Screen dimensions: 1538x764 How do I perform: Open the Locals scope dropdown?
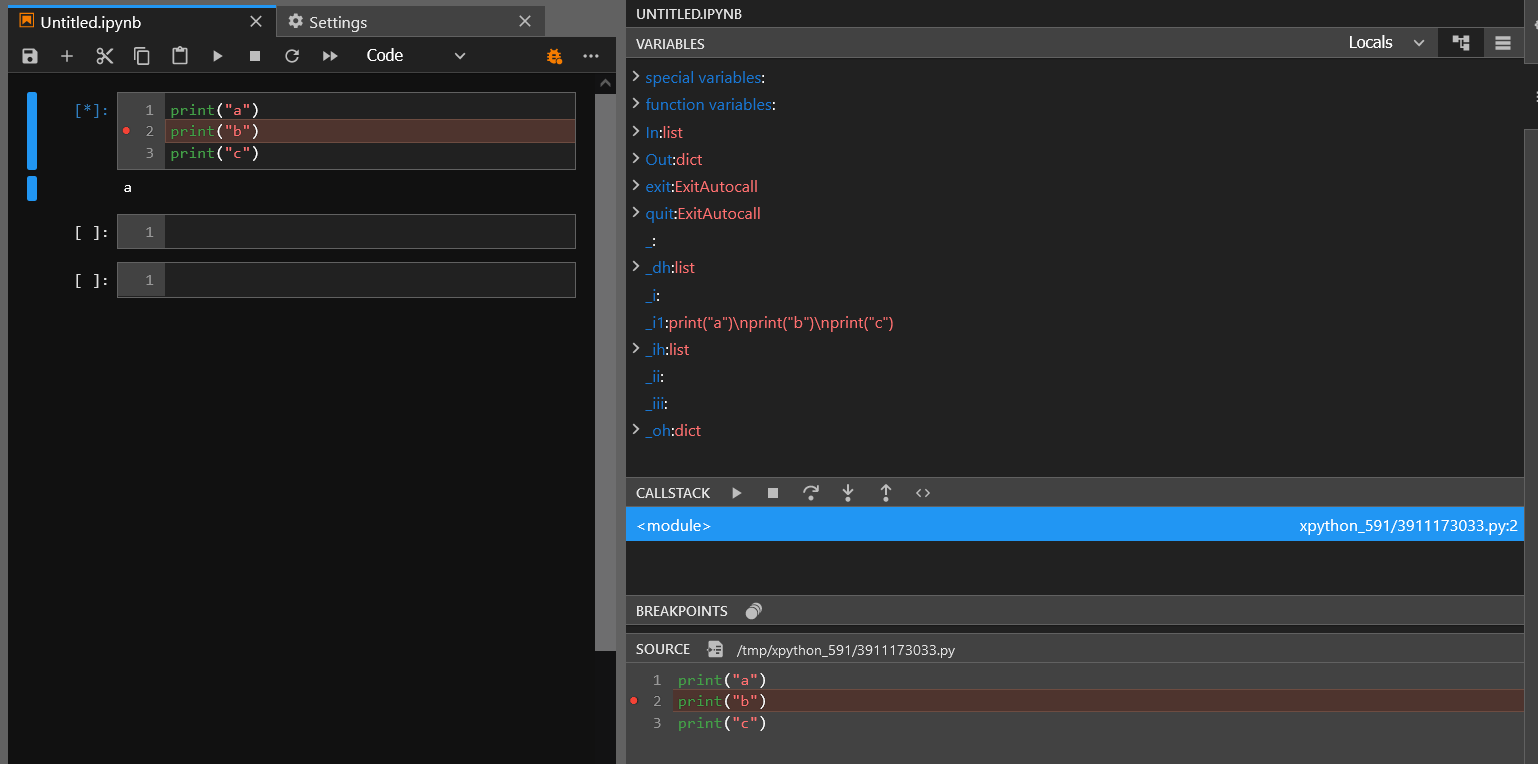[x=1388, y=42]
